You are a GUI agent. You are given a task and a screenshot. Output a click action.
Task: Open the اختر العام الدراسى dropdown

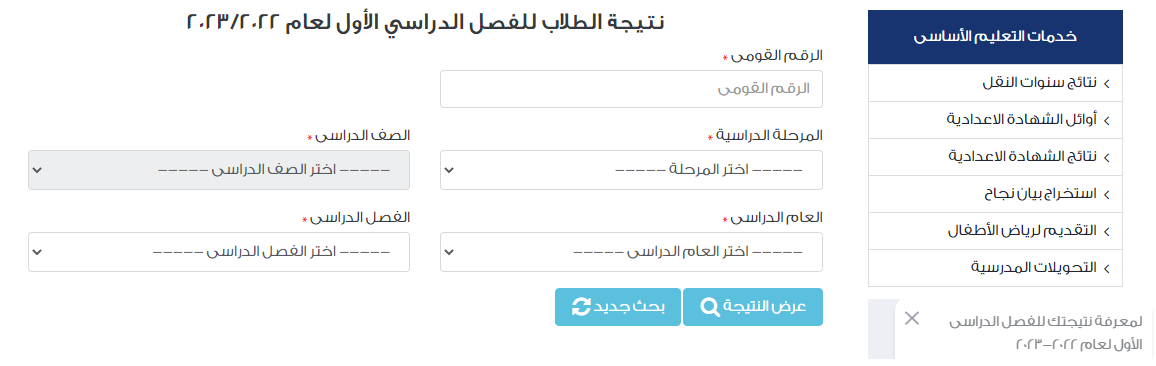coord(631,252)
